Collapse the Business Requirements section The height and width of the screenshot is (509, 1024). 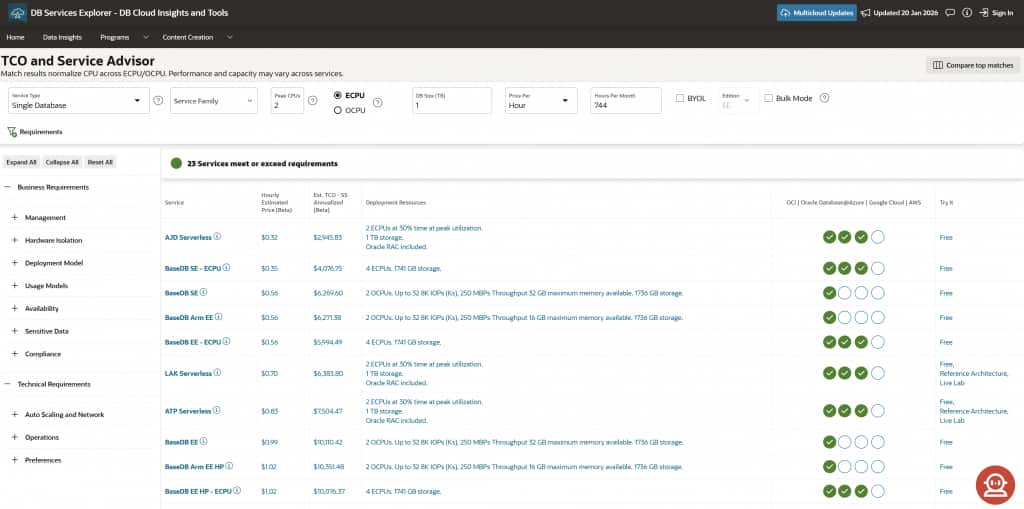(7, 187)
